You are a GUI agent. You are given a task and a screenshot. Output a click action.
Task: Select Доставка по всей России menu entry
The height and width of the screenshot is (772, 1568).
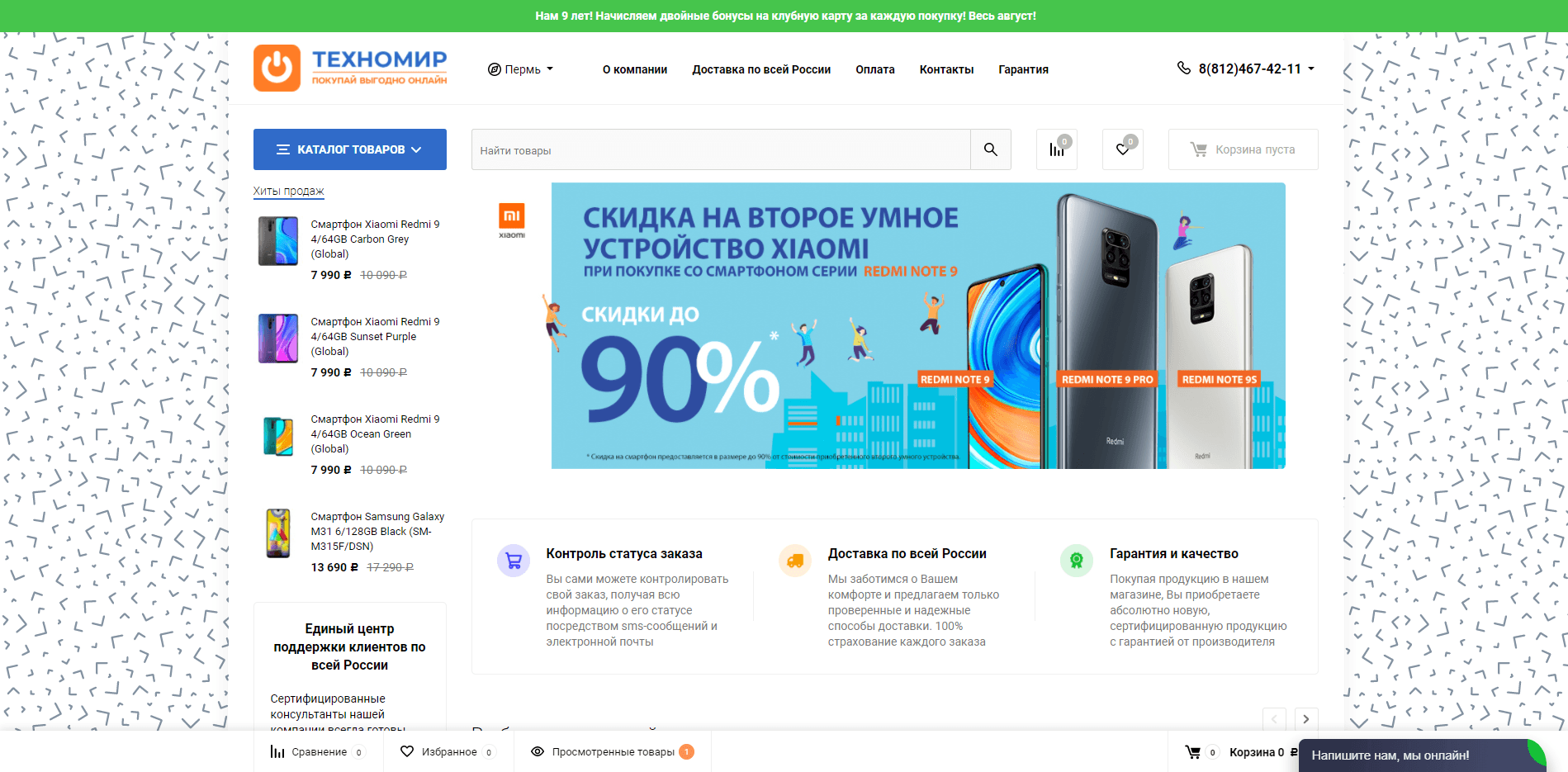coord(761,69)
